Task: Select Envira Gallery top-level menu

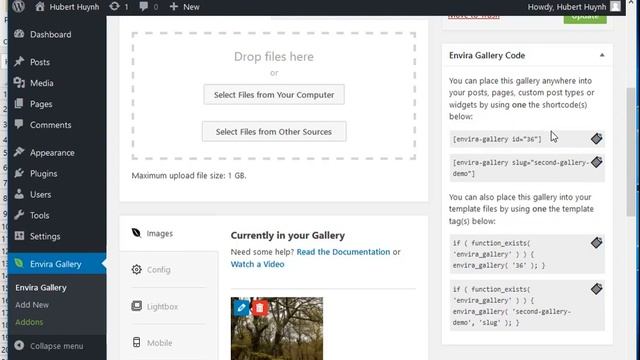Action: point(56,264)
